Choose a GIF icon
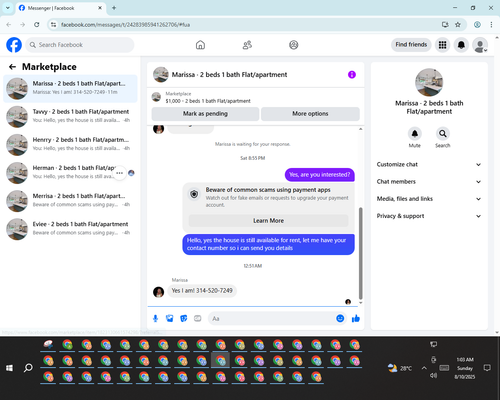This screenshot has height=400, width=500. [x=198, y=318]
